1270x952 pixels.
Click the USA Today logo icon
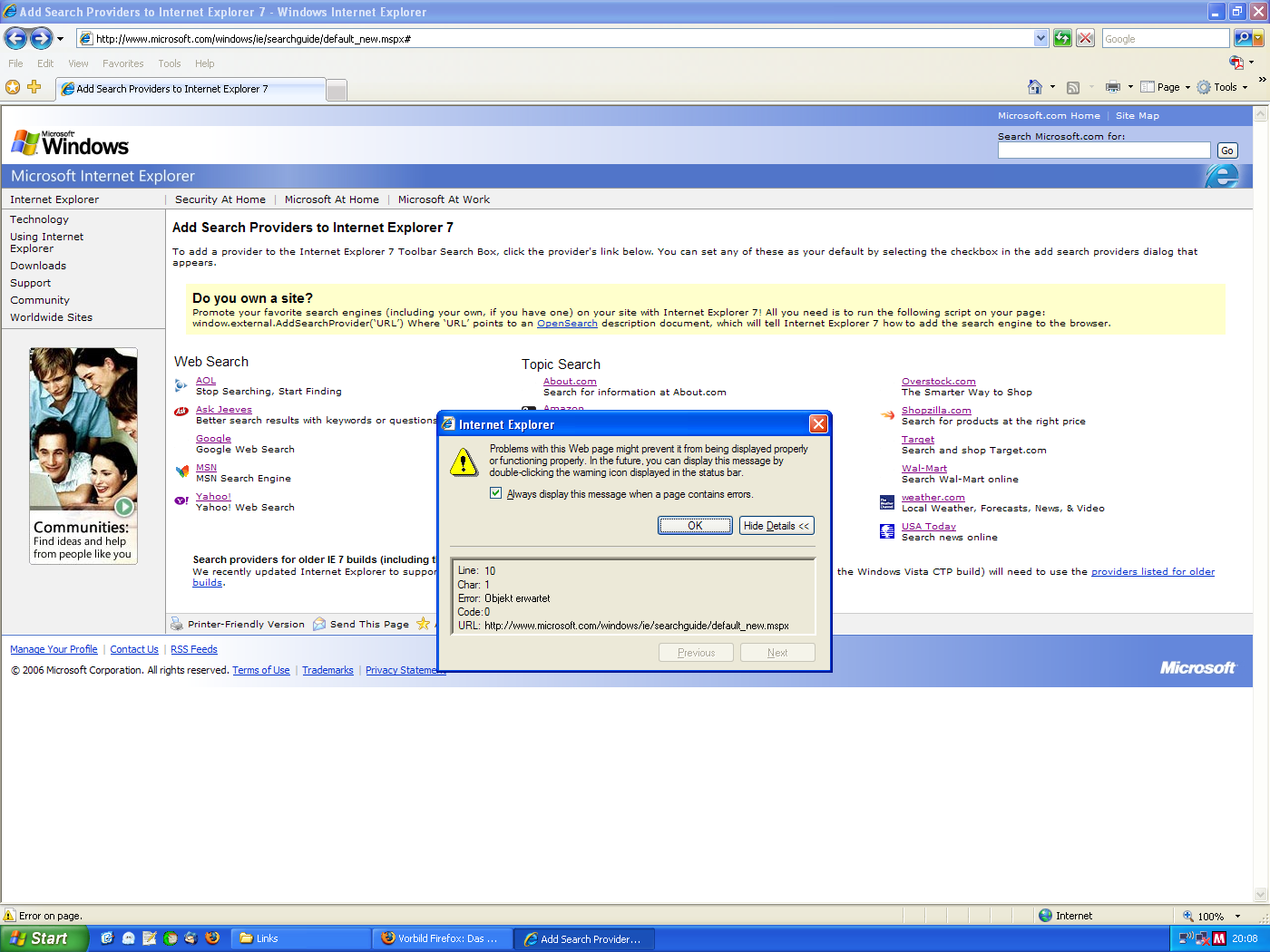887,532
